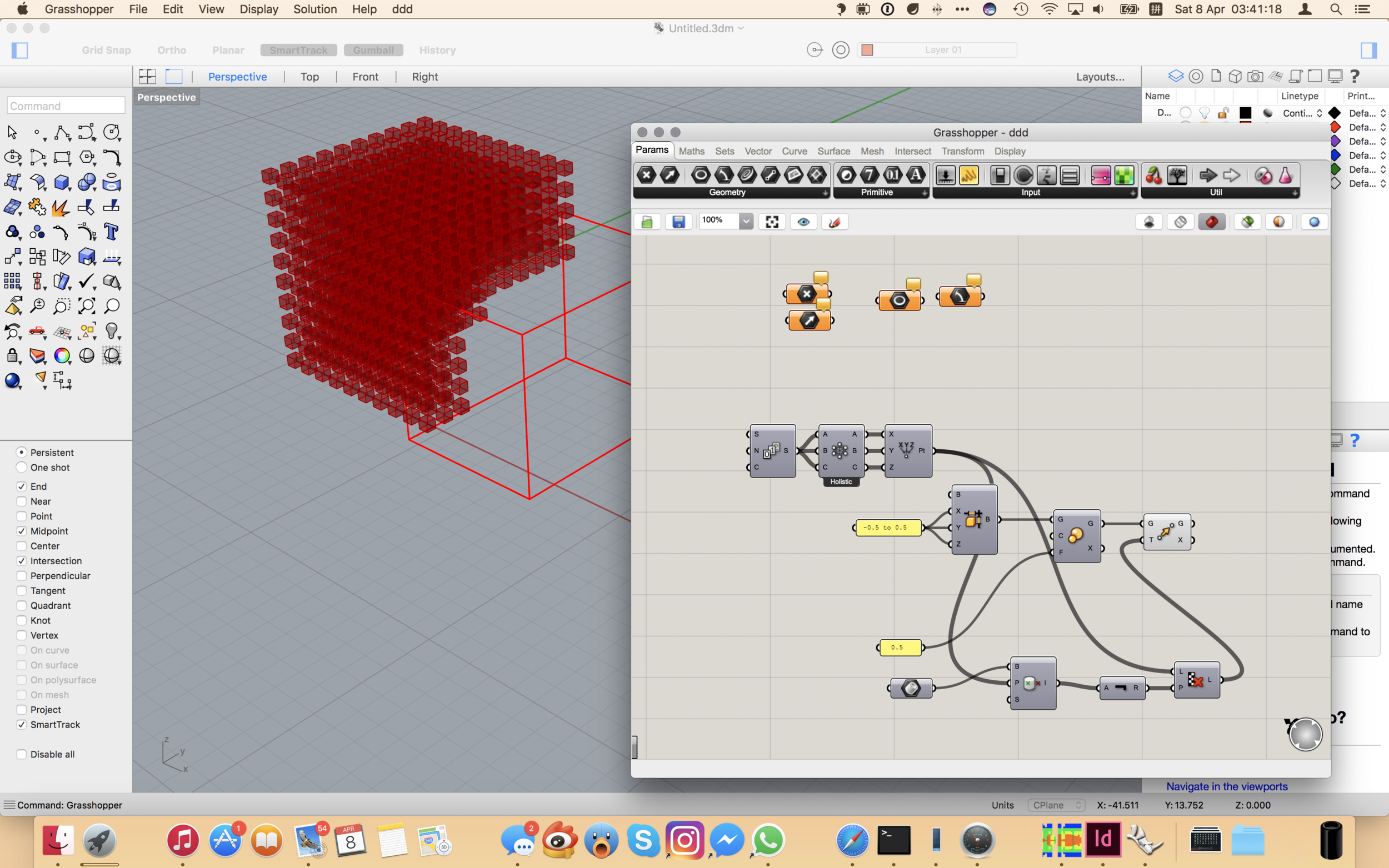Screen dimensions: 1389x868
Task: Select the Circle parameter icon in Geometry panel
Action: click(x=701, y=175)
